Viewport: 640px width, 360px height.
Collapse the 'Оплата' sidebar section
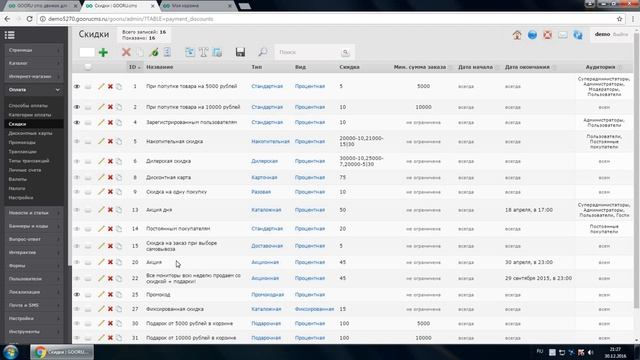click(34, 90)
